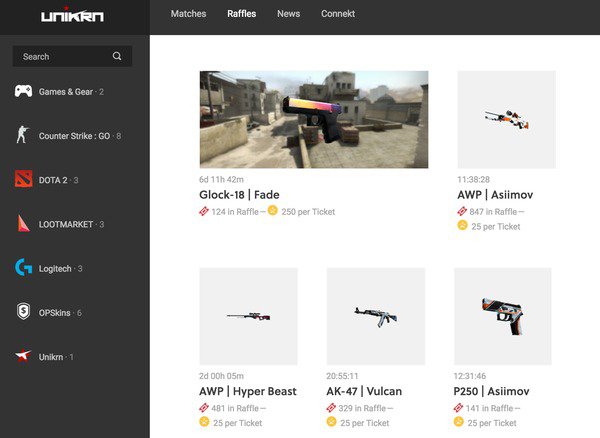600x438 pixels.
Task: Click the Unikrn logo
Action: (72, 15)
